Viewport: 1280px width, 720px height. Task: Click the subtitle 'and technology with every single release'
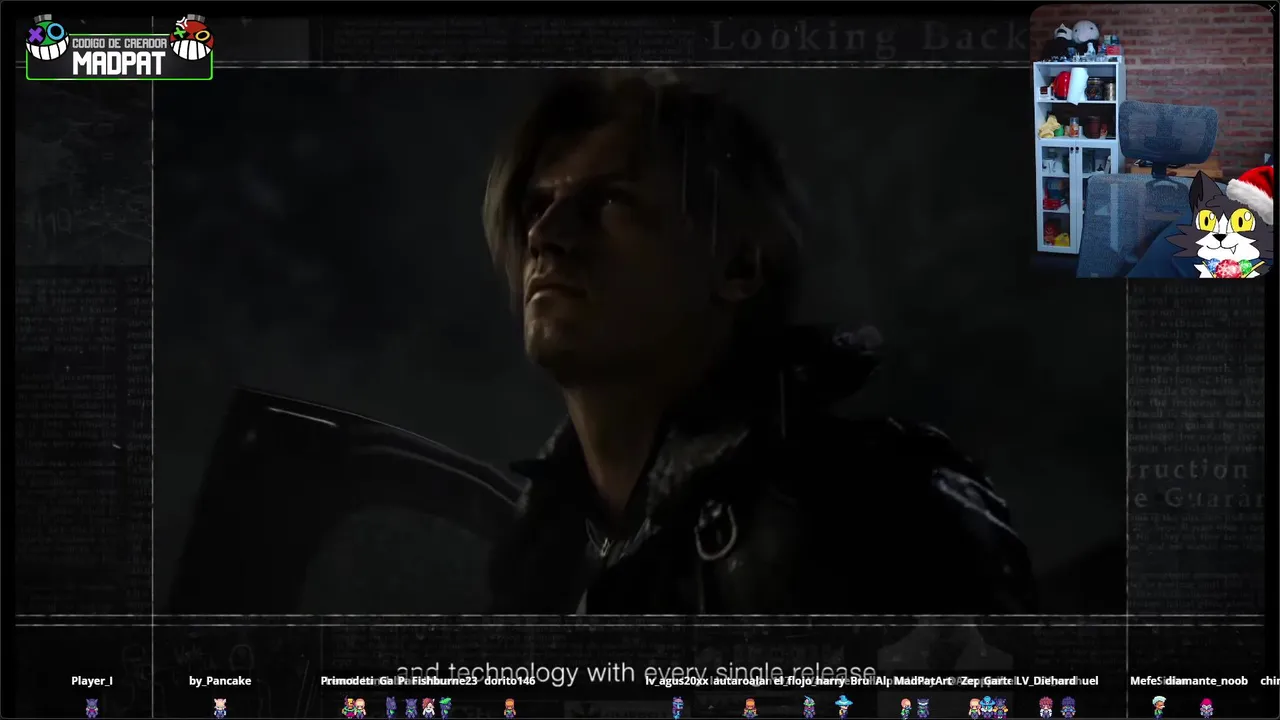point(636,673)
